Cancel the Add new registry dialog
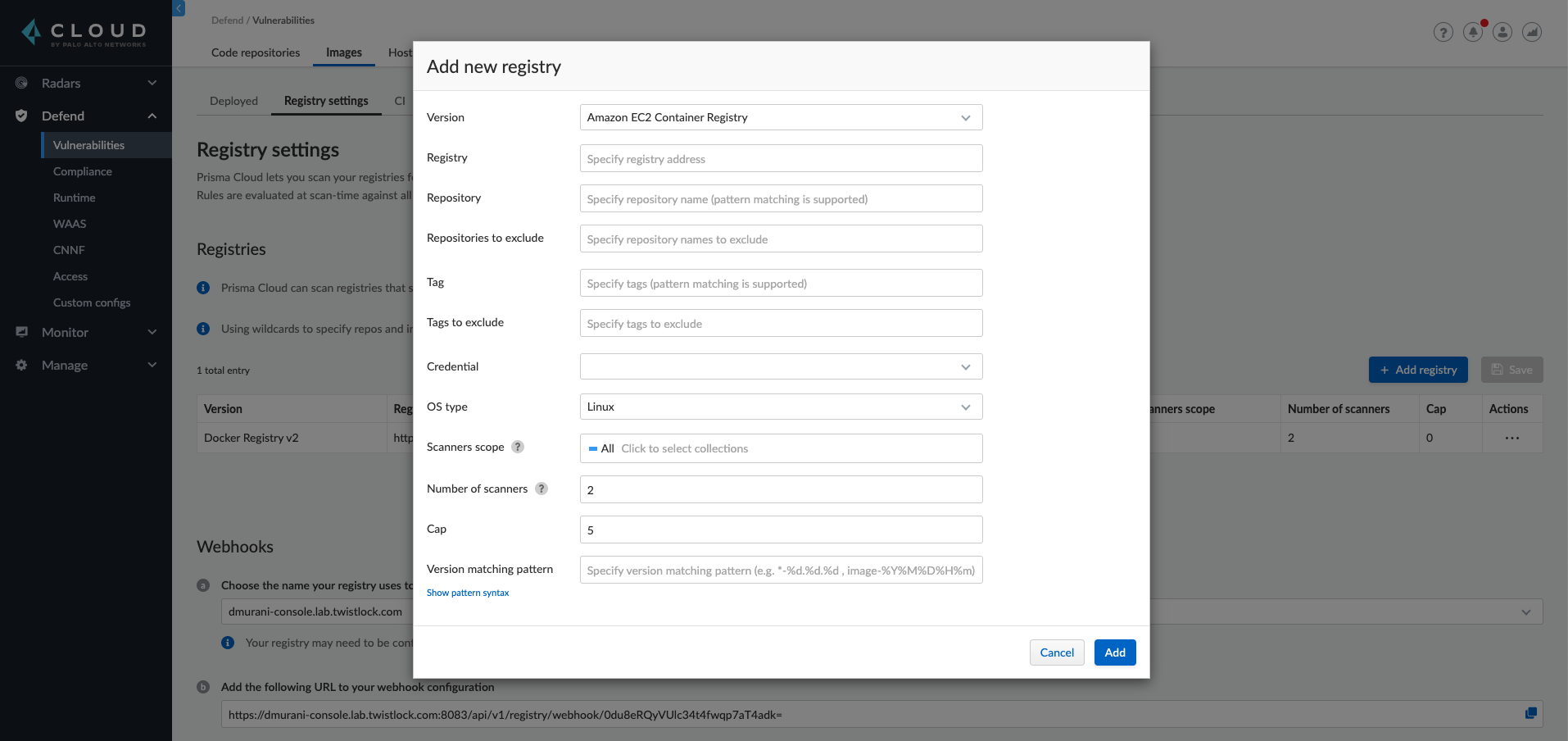 click(1056, 652)
